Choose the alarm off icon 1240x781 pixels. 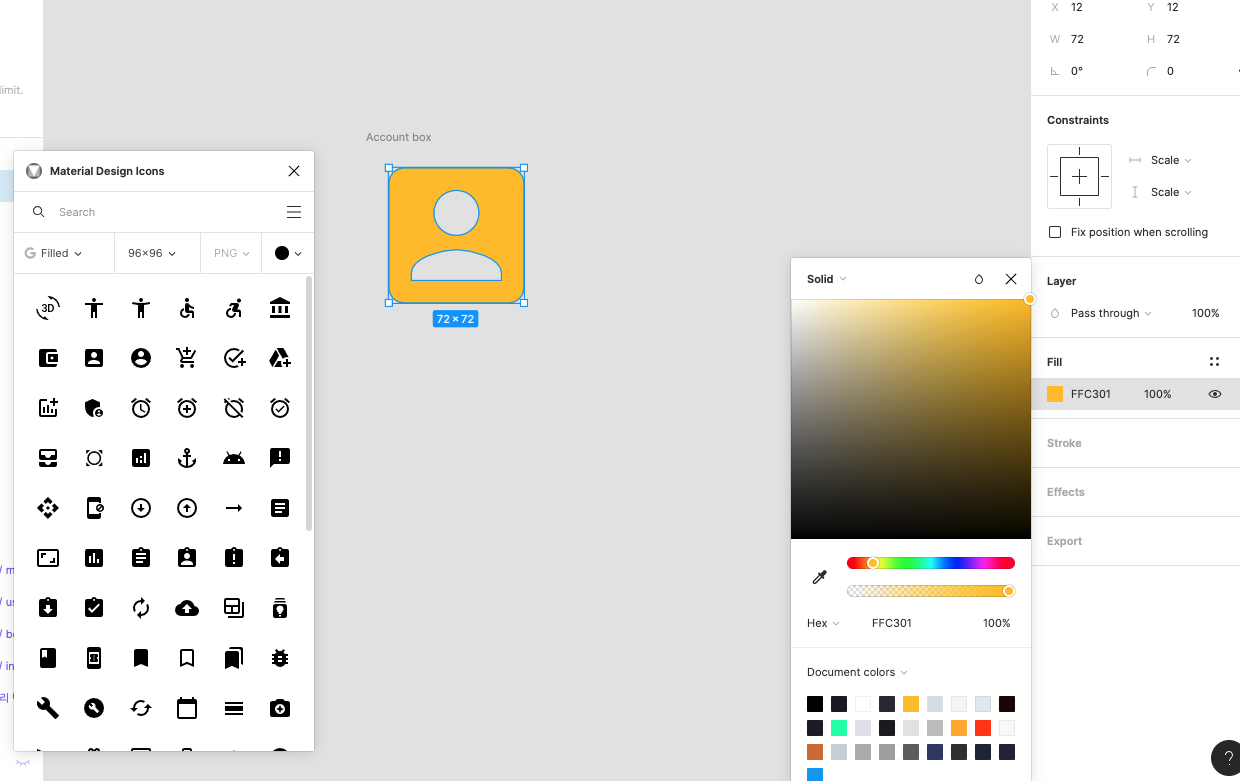coord(234,408)
